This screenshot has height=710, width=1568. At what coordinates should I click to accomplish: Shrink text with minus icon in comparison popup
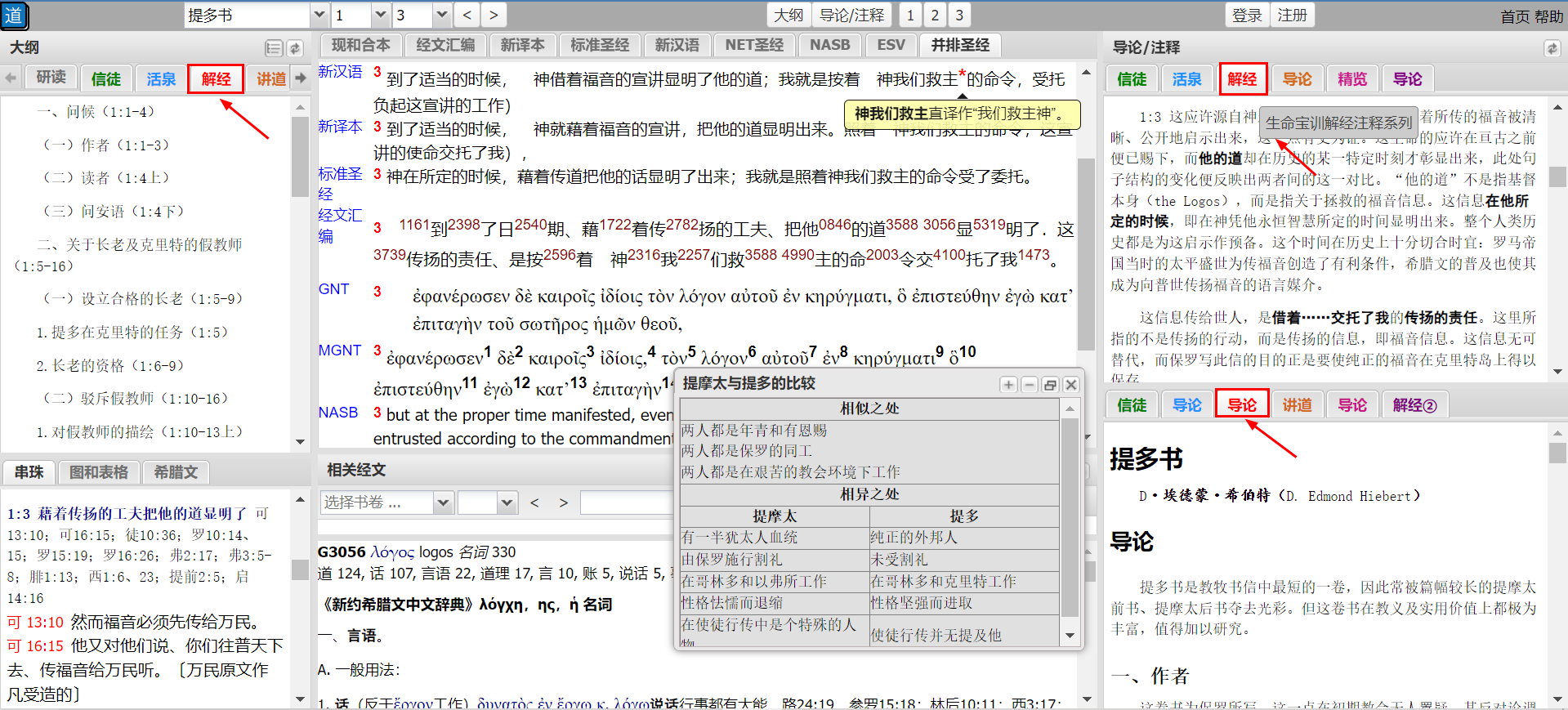(1030, 385)
